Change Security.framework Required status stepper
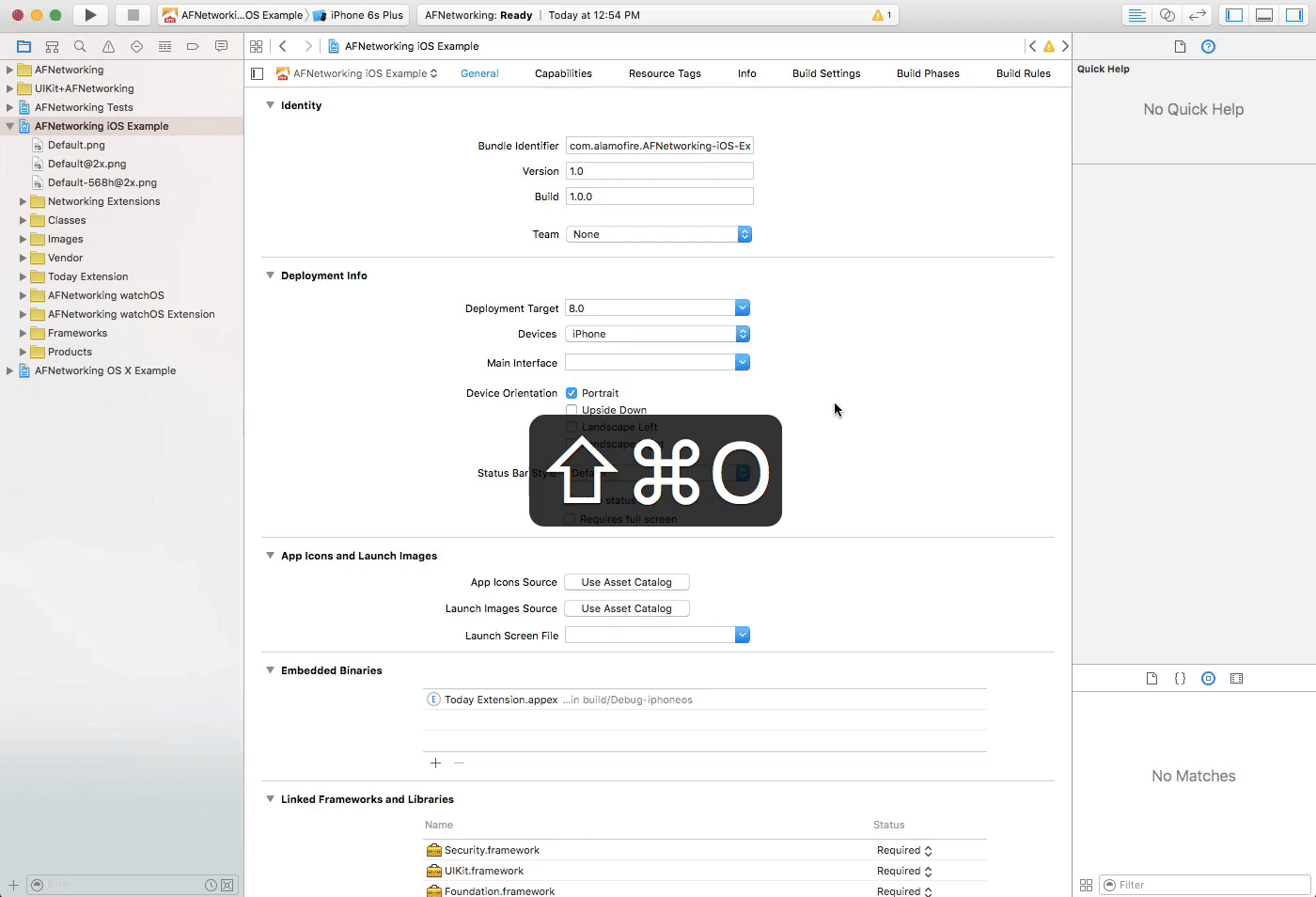 (x=928, y=850)
